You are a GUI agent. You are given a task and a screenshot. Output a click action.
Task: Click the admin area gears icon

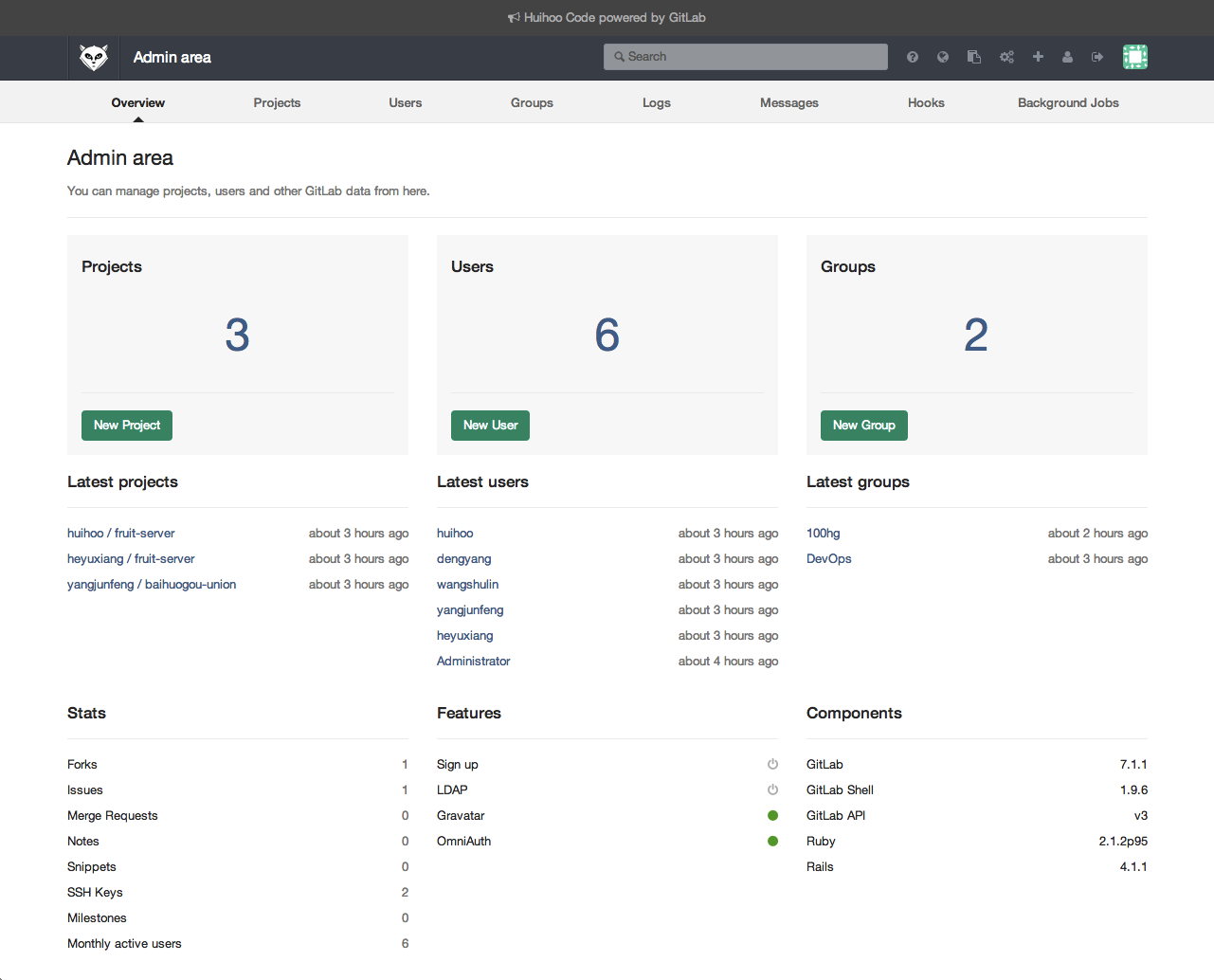[x=1006, y=57]
